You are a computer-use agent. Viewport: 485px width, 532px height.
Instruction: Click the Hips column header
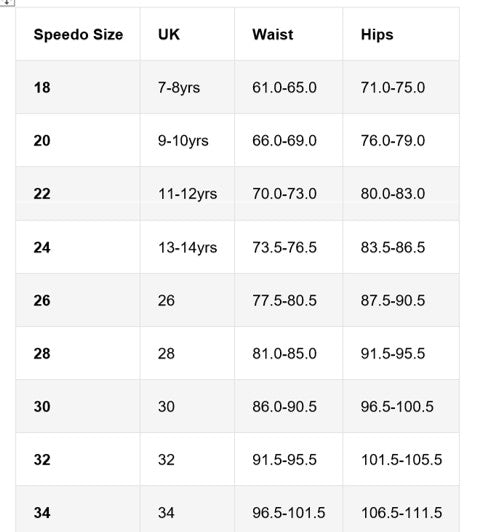click(x=401, y=34)
